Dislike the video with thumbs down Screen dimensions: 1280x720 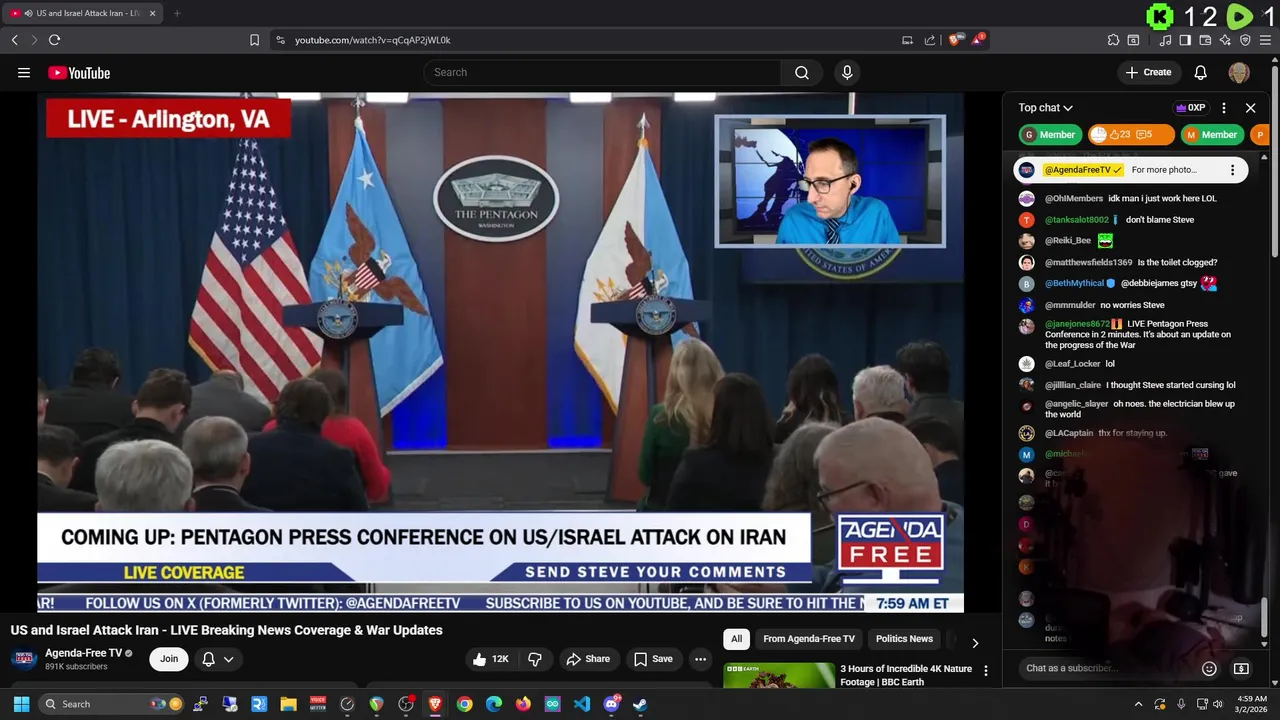point(535,659)
